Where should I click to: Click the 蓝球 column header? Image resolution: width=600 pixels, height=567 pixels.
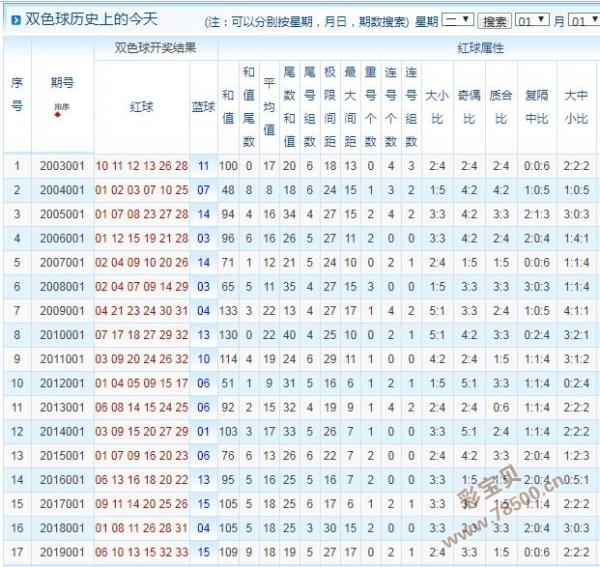click(203, 106)
